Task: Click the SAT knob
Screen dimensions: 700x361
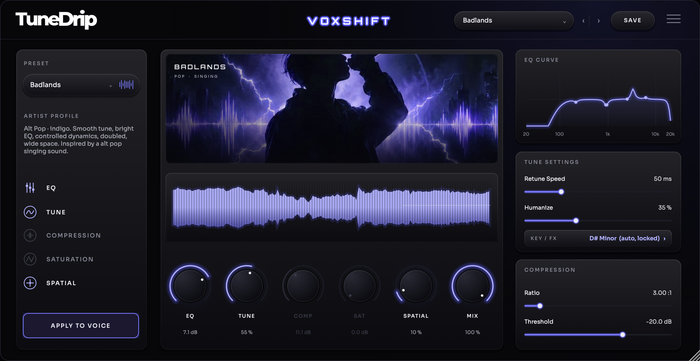Action: click(x=359, y=286)
